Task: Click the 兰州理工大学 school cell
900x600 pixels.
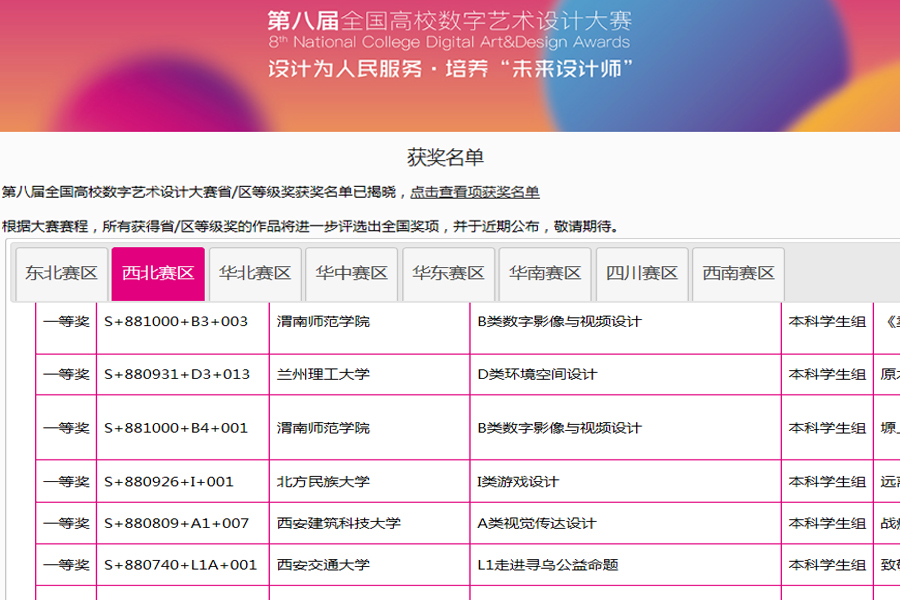Action: coord(323,374)
